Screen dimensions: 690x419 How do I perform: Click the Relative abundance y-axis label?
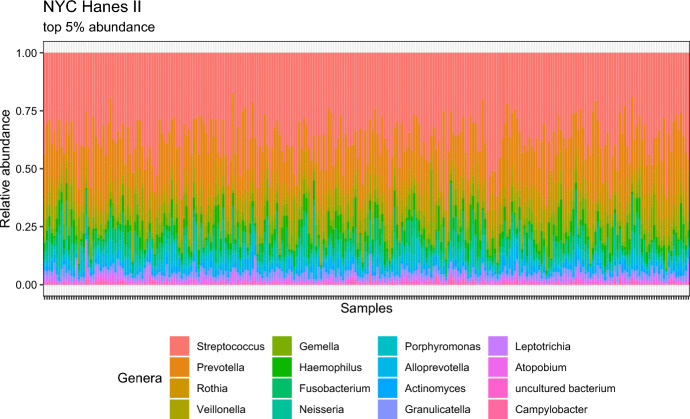[5, 169]
